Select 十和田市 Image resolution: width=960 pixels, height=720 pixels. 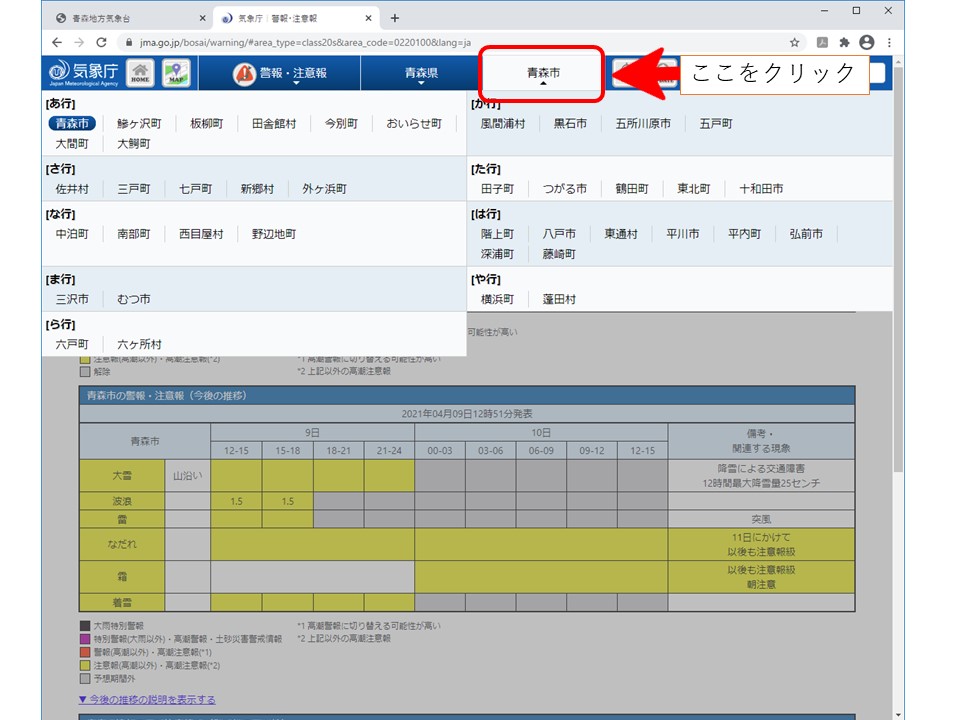[x=761, y=189]
